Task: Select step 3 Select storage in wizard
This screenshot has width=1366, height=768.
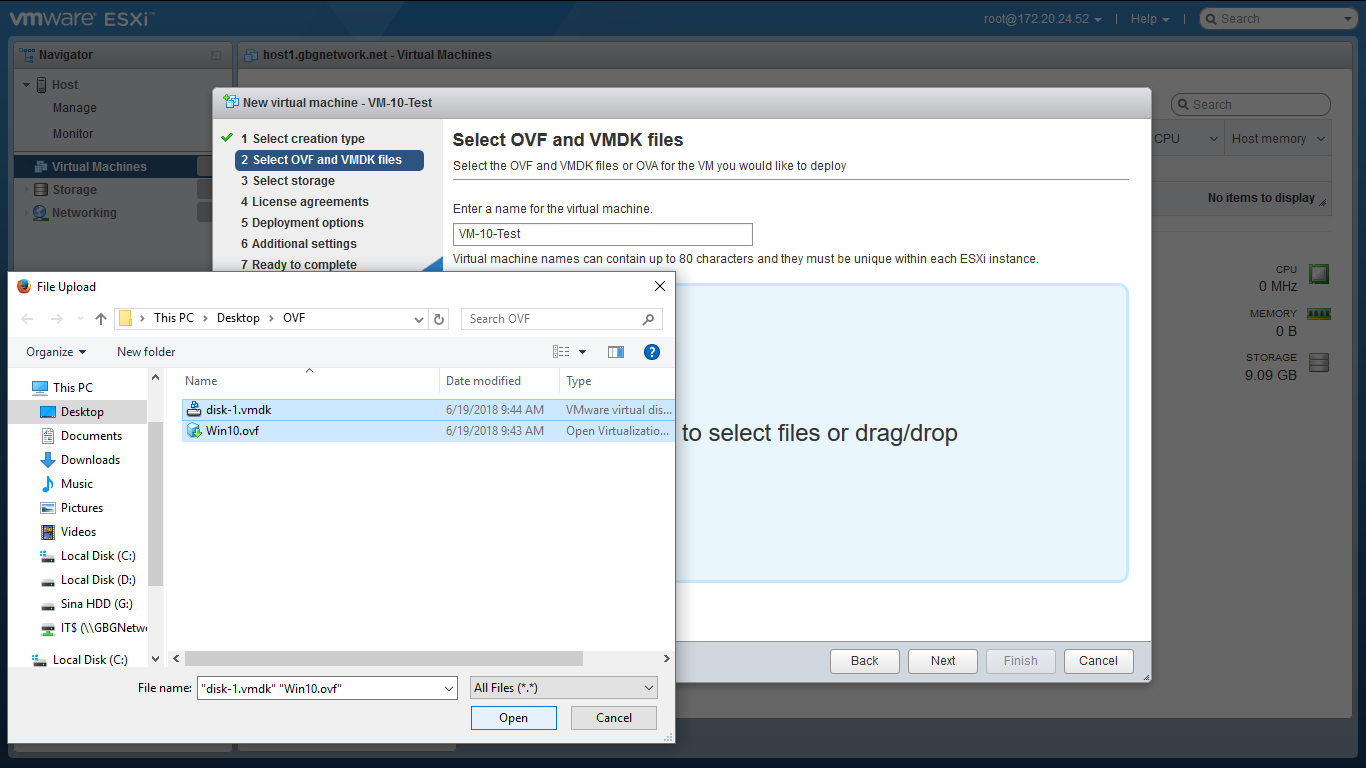Action: [x=293, y=181]
